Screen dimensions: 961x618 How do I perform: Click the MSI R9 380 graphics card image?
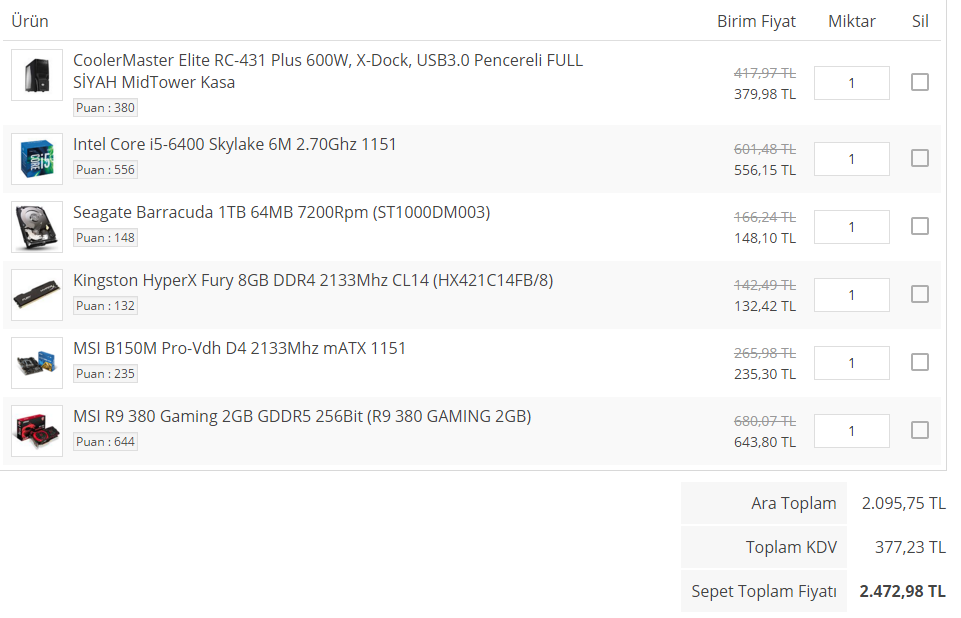pyautogui.click(x=37, y=431)
